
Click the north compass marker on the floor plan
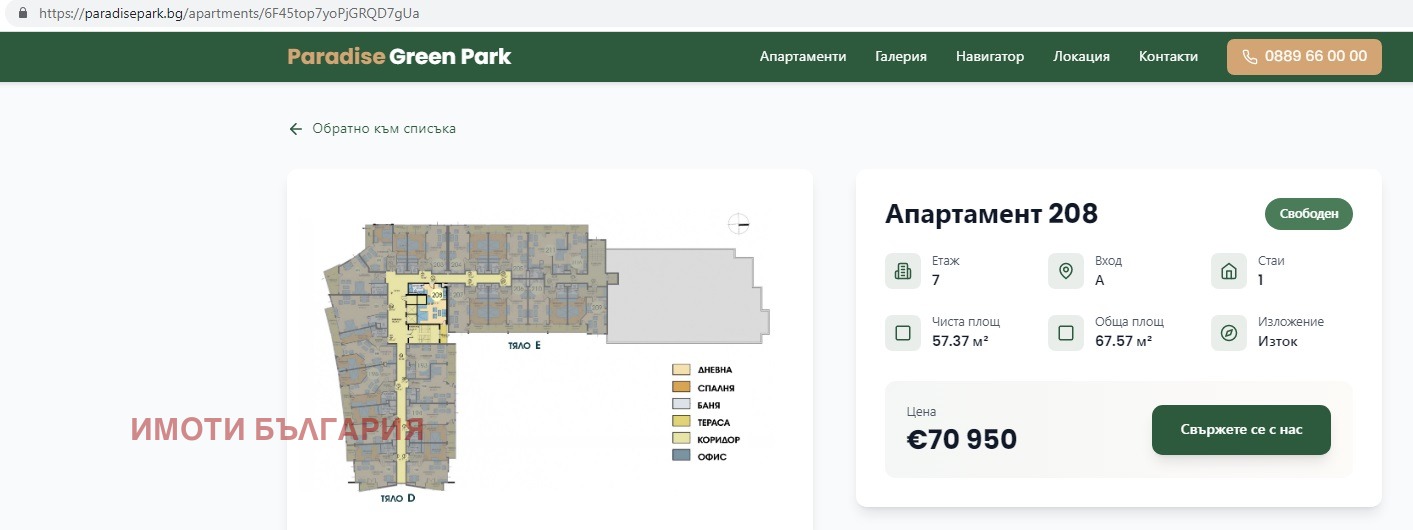click(739, 224)
